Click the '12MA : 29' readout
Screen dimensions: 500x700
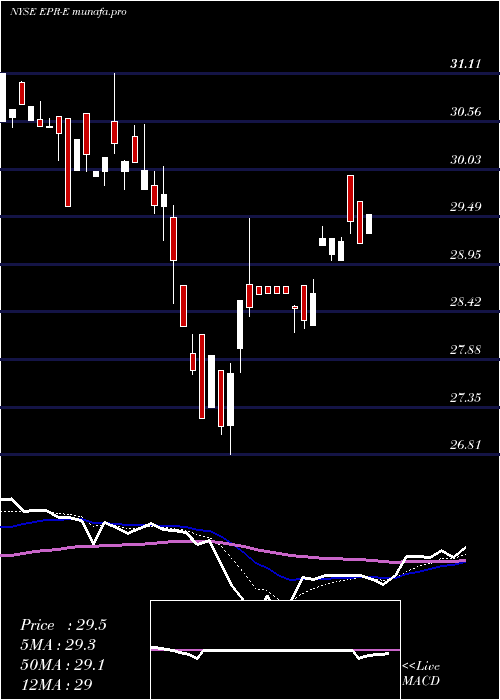point(57,685)
